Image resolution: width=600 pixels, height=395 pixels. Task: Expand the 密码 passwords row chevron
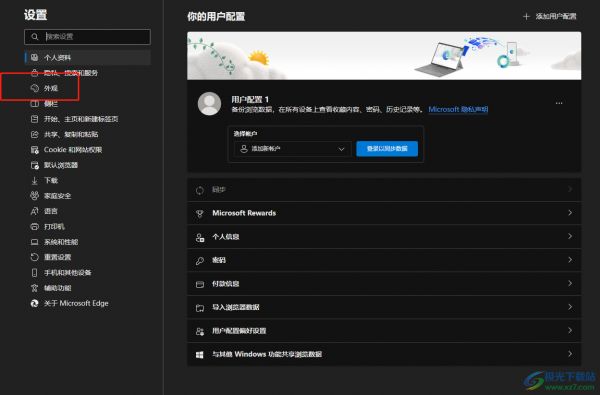tap(570, 260)
